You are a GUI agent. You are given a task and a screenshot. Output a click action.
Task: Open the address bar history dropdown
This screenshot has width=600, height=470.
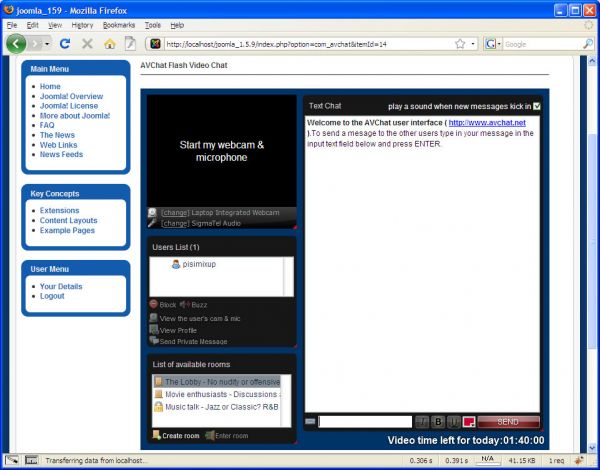(473, 44)
